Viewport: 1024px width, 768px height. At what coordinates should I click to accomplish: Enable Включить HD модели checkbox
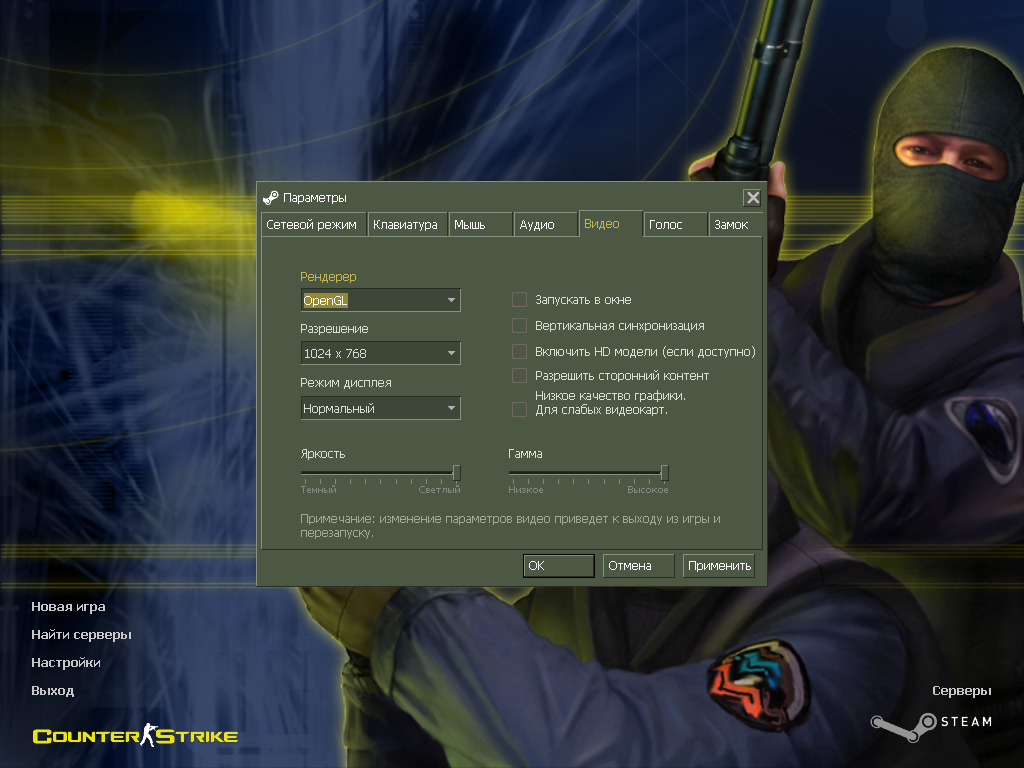[519, 351]
